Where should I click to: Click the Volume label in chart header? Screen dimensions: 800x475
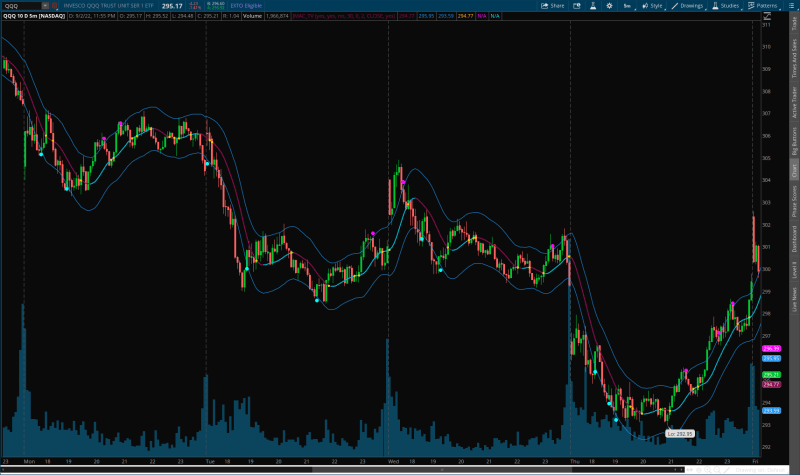point(252,16)
